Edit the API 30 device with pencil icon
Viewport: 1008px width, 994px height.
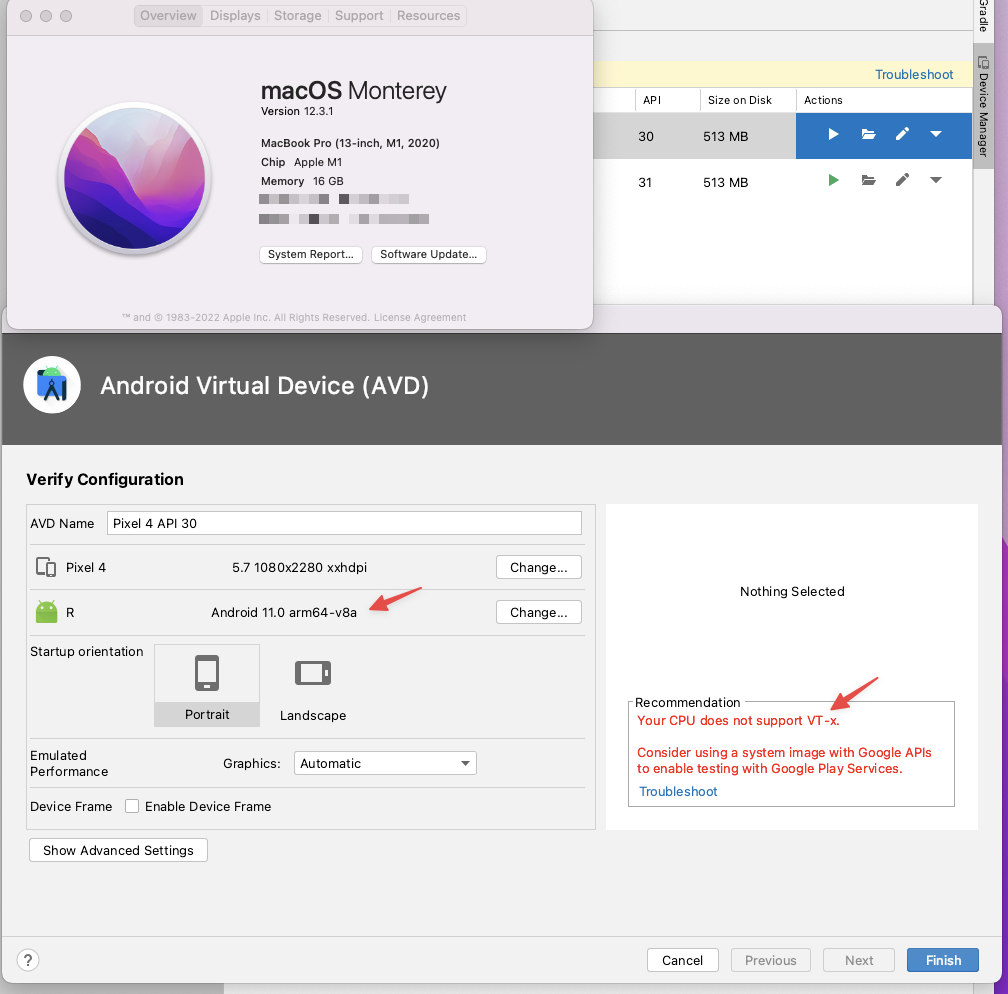click(902, 134)
